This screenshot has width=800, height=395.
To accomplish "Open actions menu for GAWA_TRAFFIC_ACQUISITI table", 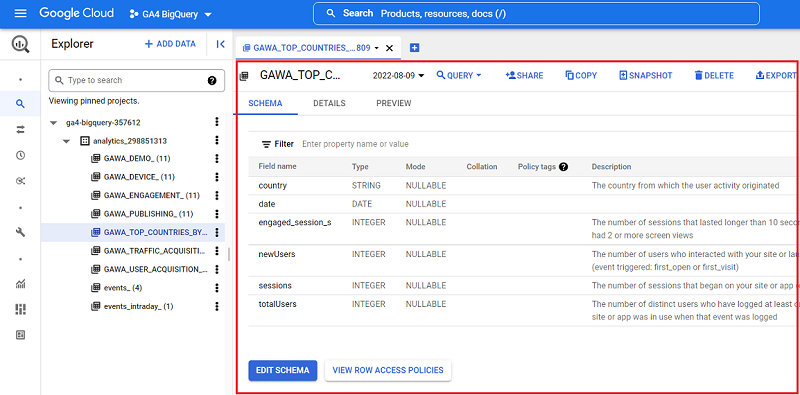I will [217, 251].
